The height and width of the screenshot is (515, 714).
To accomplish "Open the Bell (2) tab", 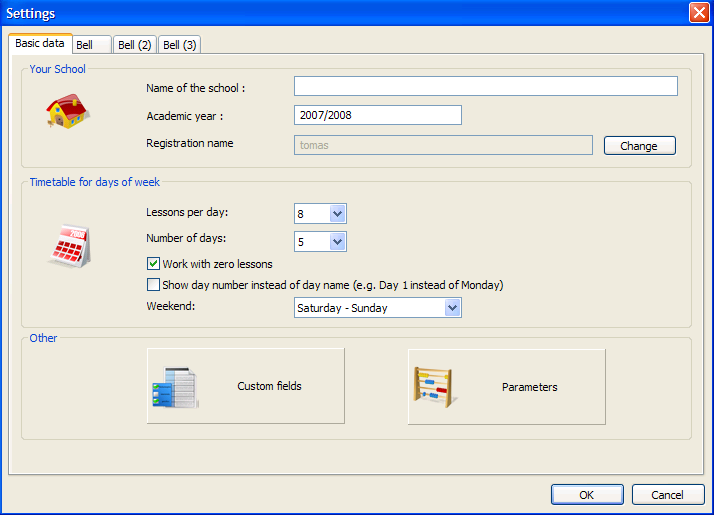I will tap(135, 45).
